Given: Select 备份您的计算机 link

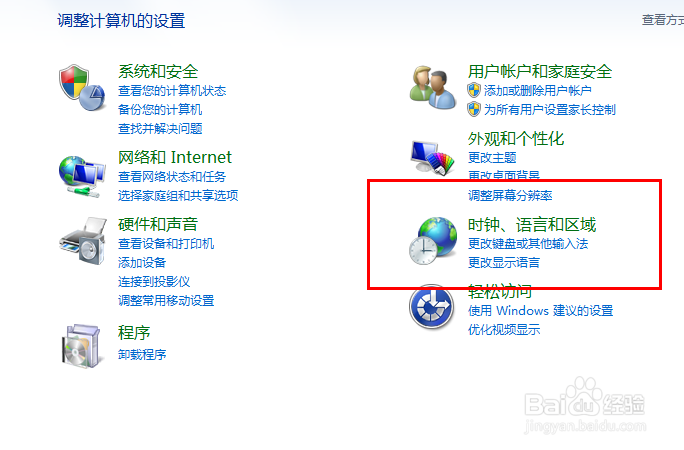Looking at the screenshot, I should (160, 109).
